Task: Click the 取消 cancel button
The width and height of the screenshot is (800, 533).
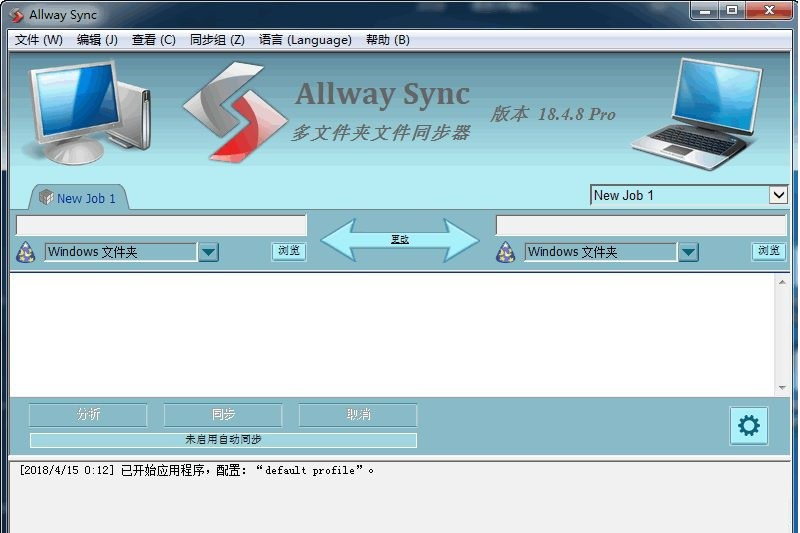Action: point(358,415)
